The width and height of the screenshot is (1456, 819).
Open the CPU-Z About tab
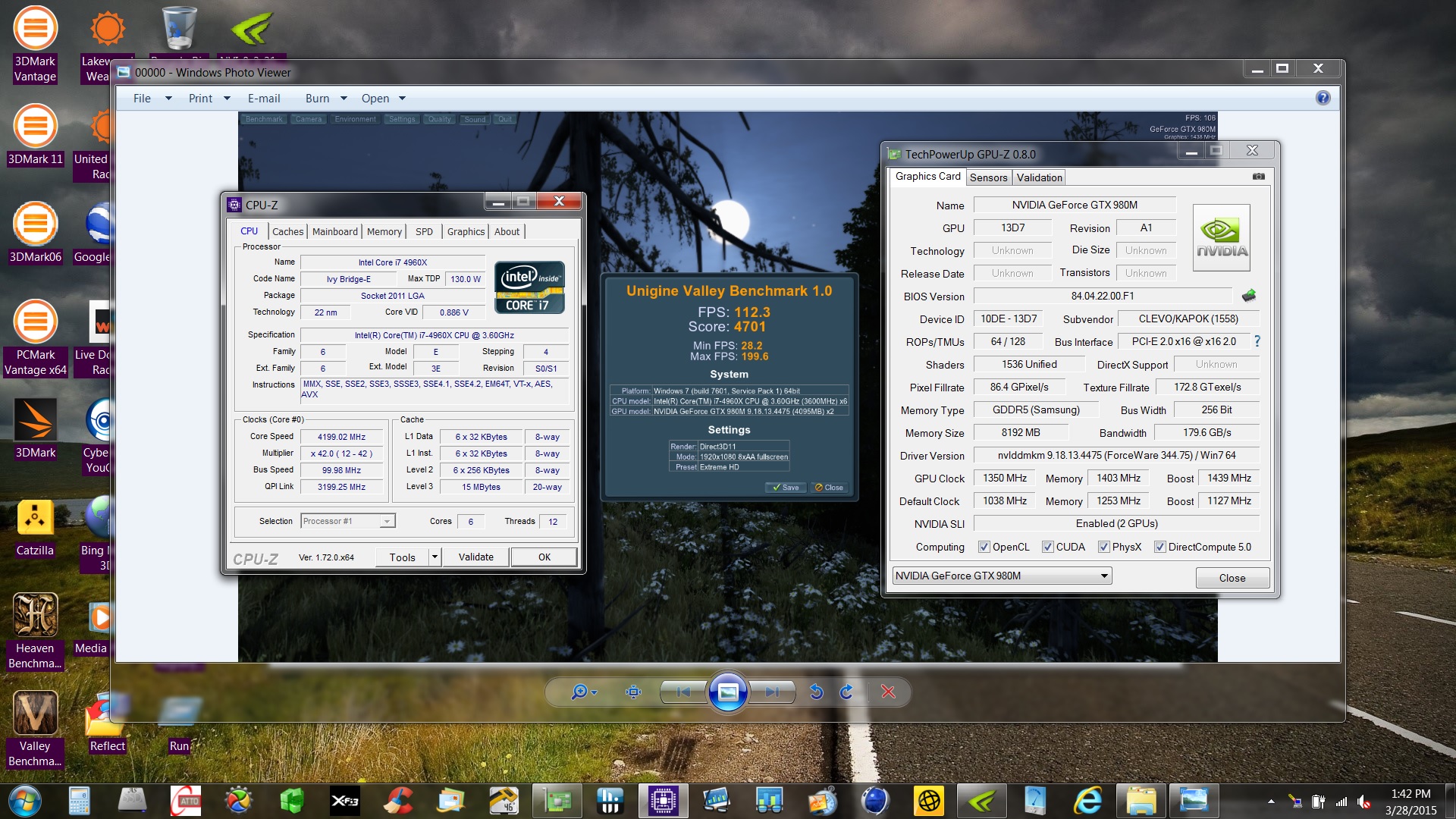507,231
